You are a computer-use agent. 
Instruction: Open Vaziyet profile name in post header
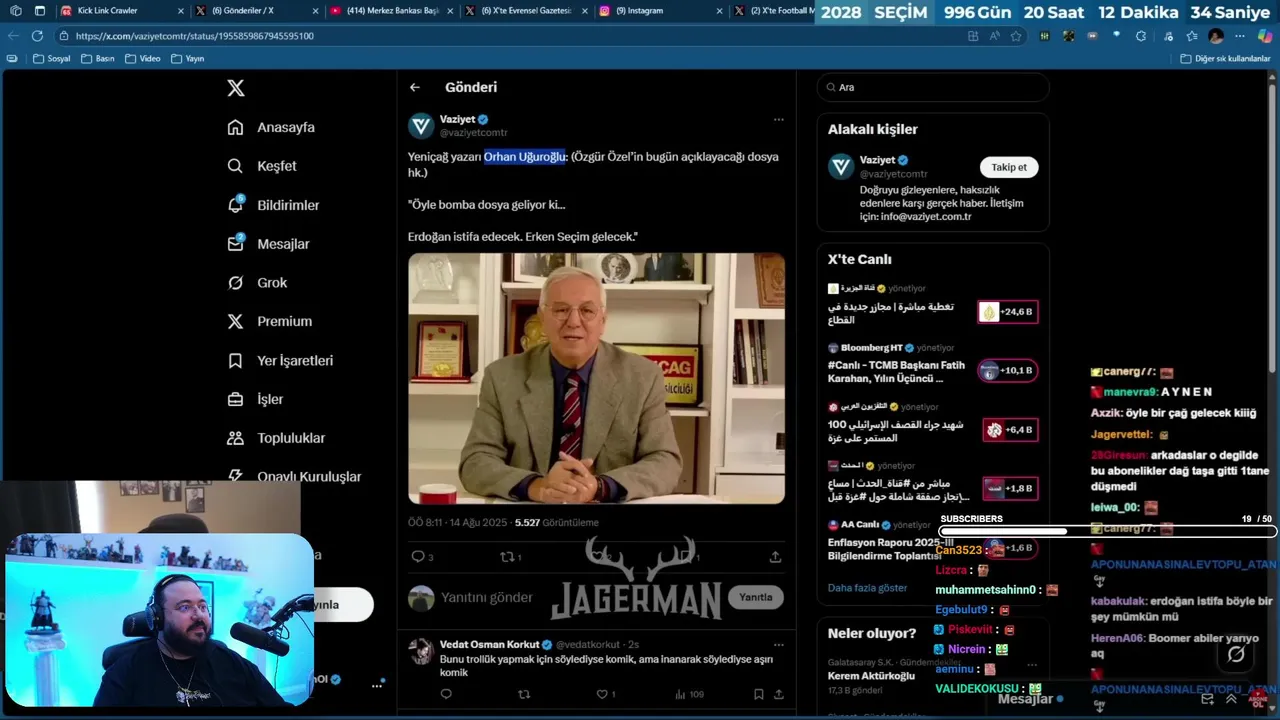coord(457,119)
